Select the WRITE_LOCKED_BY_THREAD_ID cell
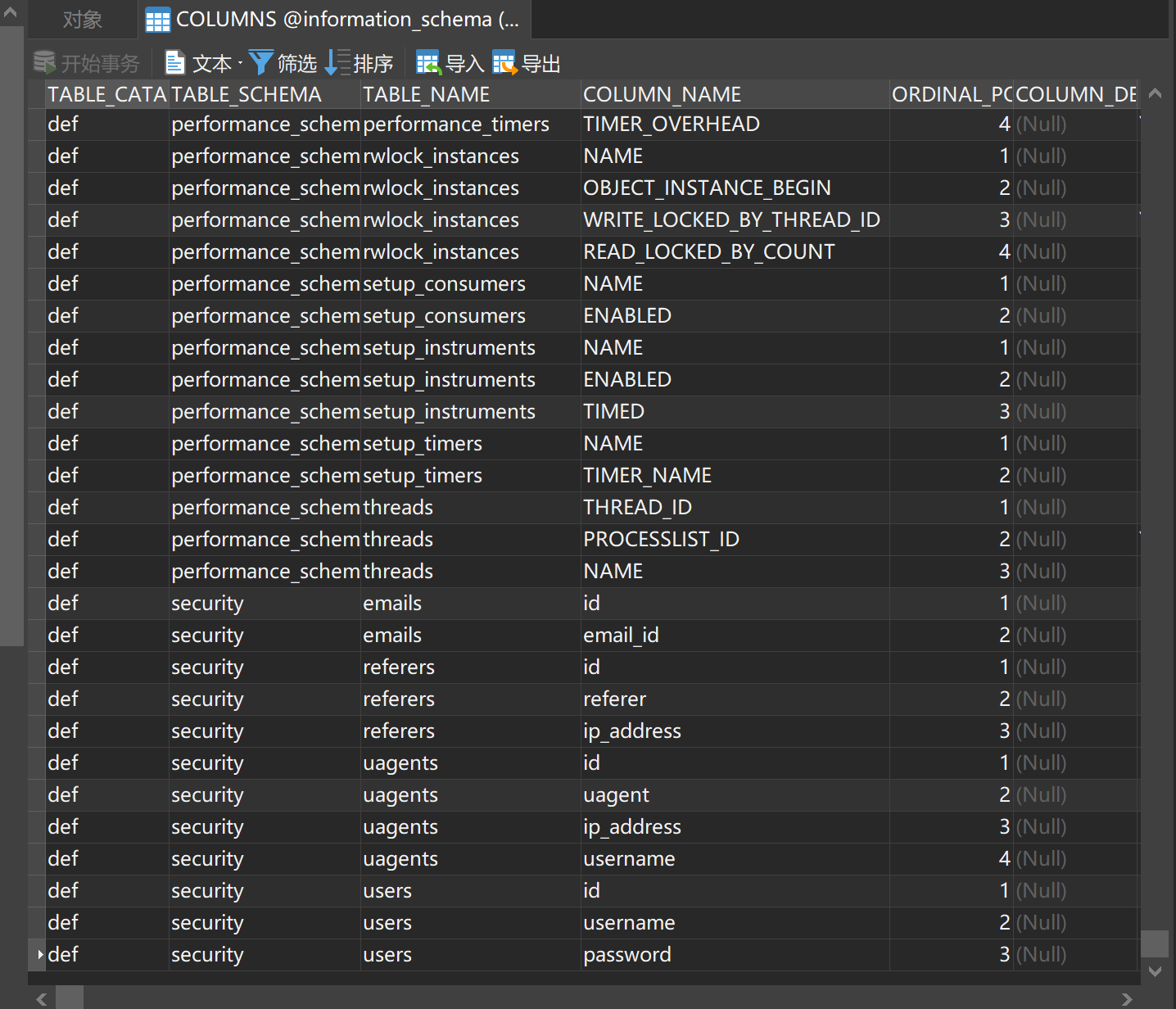1176x1009 pixels. [730, 220]
